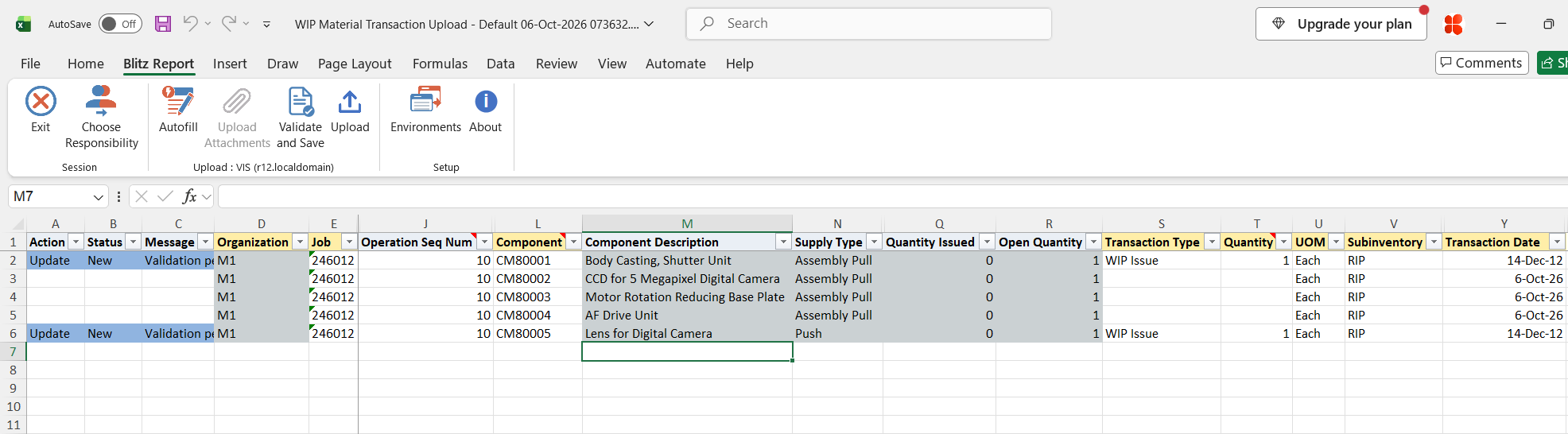Open Choose Responsibility
Viewport: 1568px width, 434px height.
[x=101, y=118]
